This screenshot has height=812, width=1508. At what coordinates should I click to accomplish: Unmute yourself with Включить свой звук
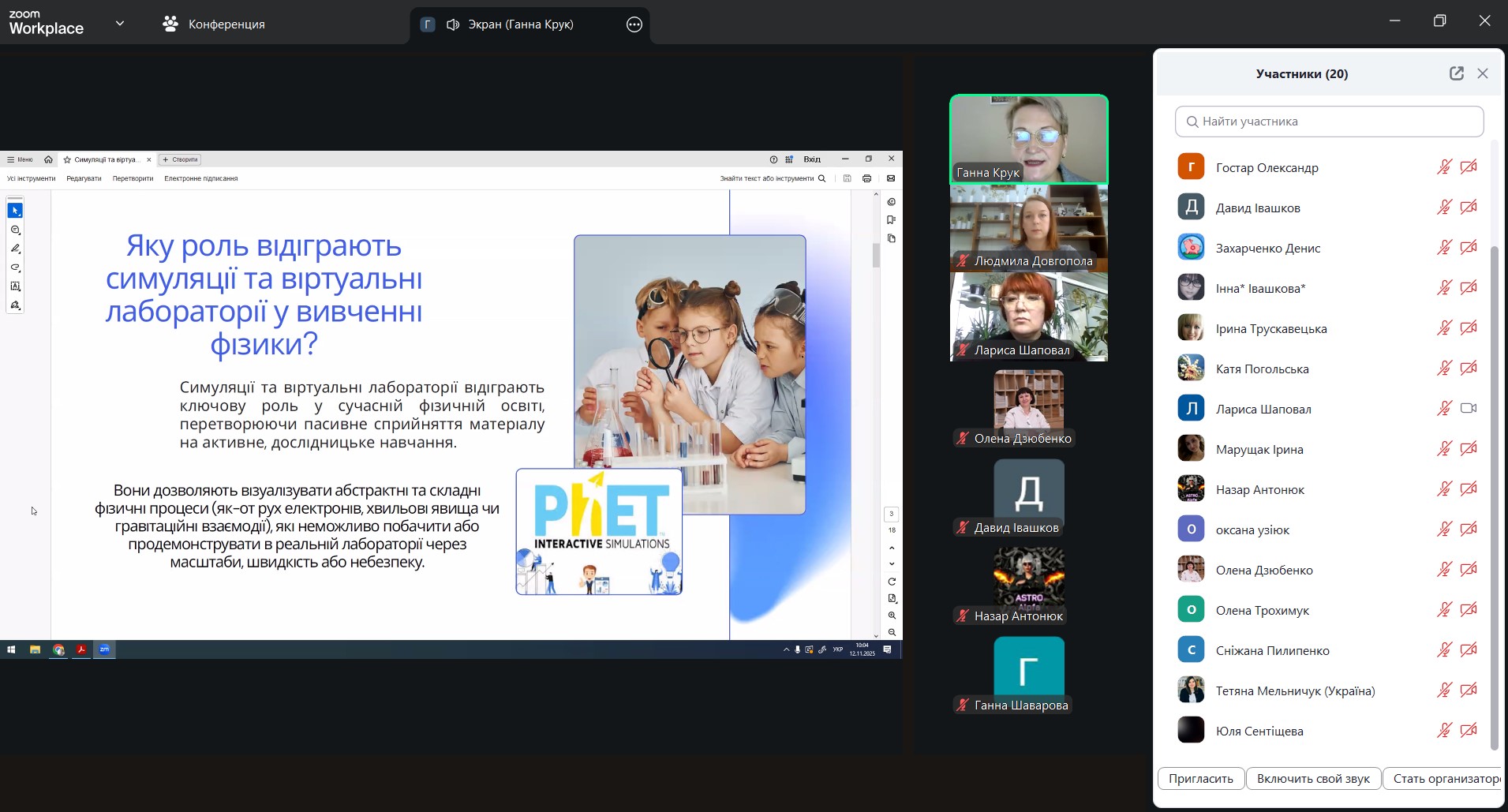[x=1313, y=779]
